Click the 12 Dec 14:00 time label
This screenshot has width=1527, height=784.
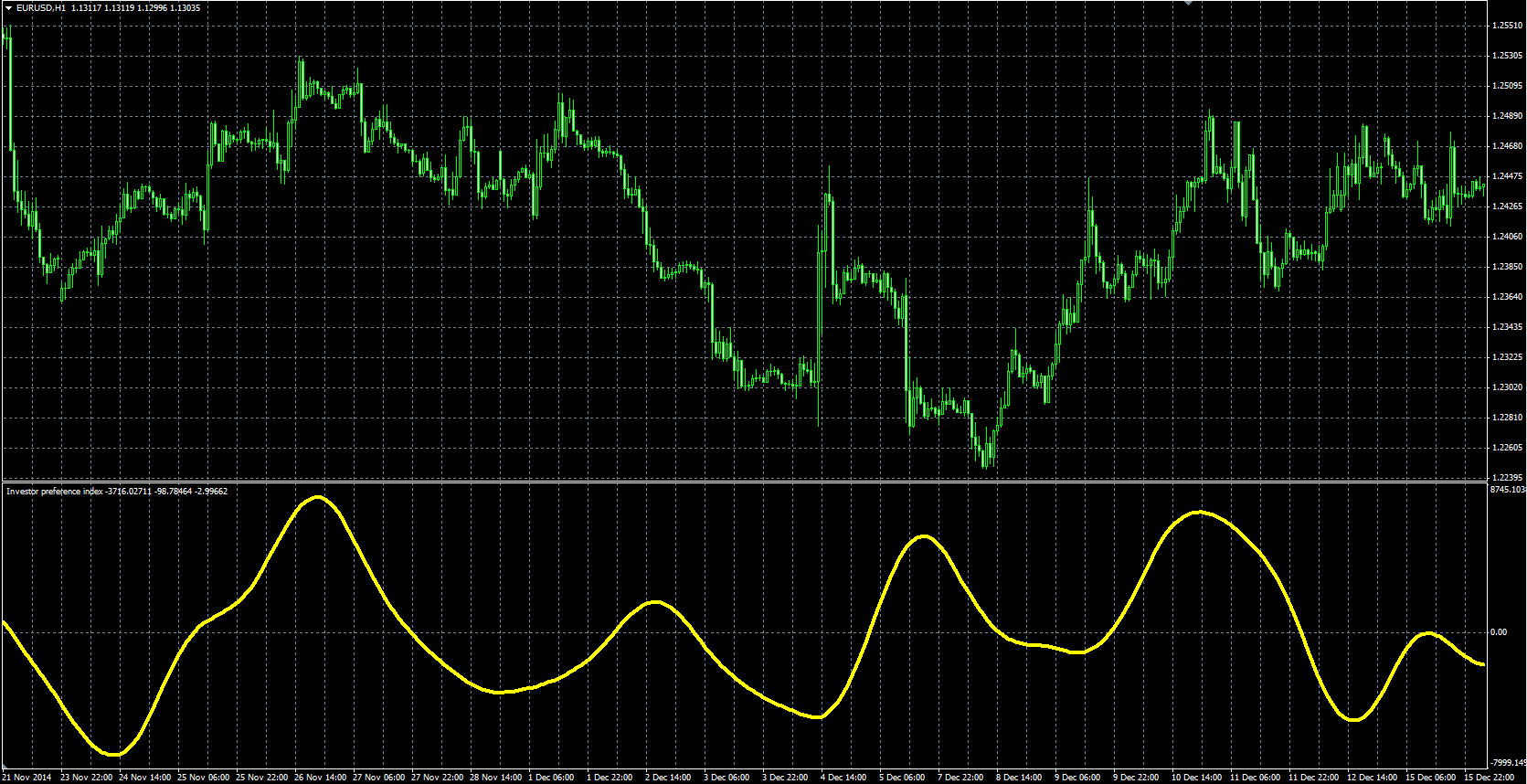click(x=1373, y=778)
